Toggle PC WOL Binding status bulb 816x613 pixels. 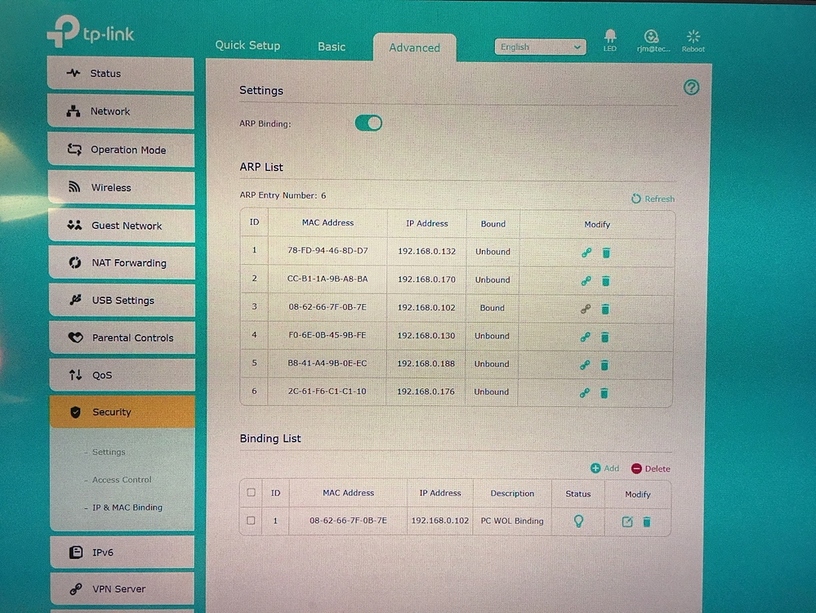[x=578, y=521]
